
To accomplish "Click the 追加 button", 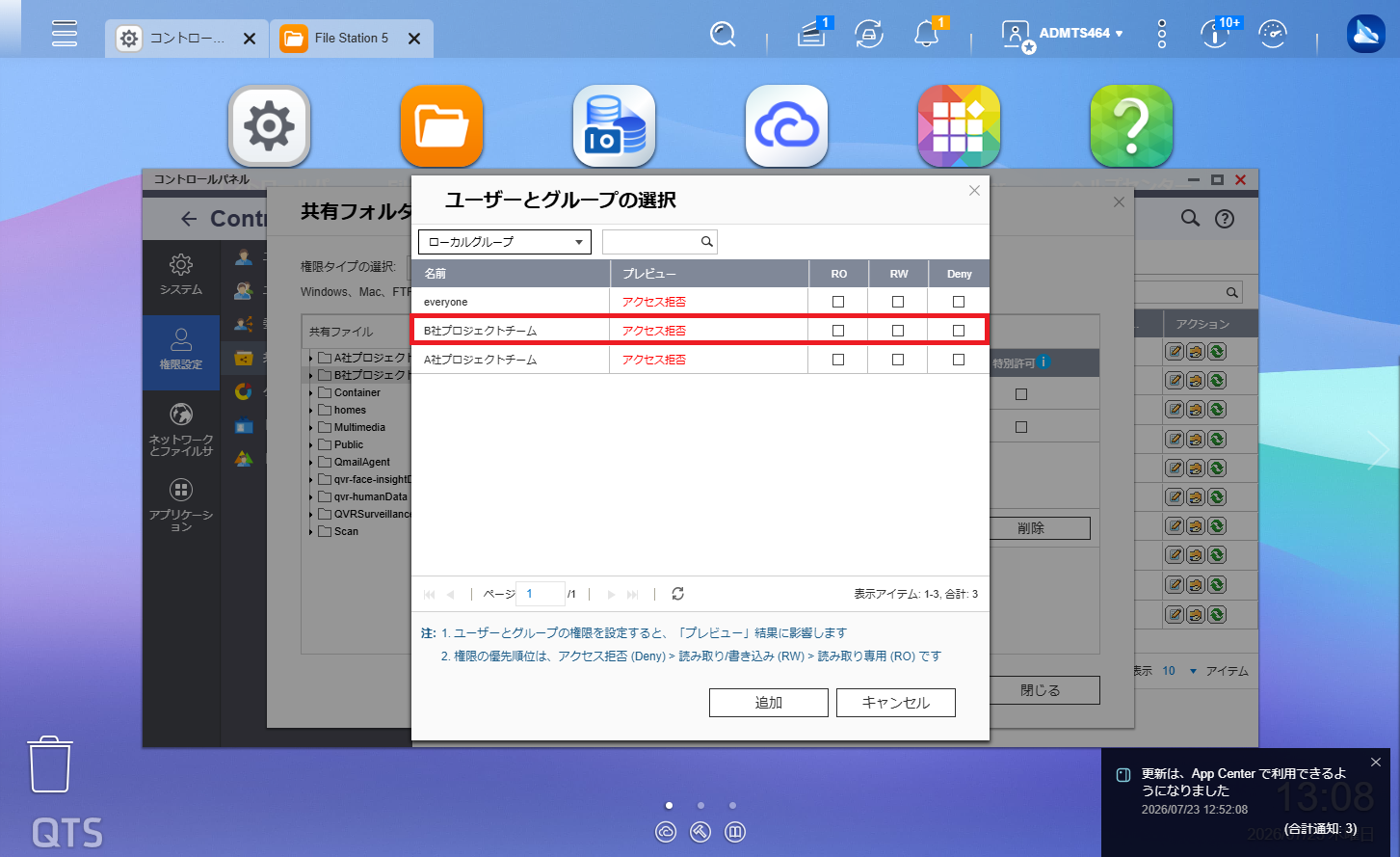I will coord(769,703).
